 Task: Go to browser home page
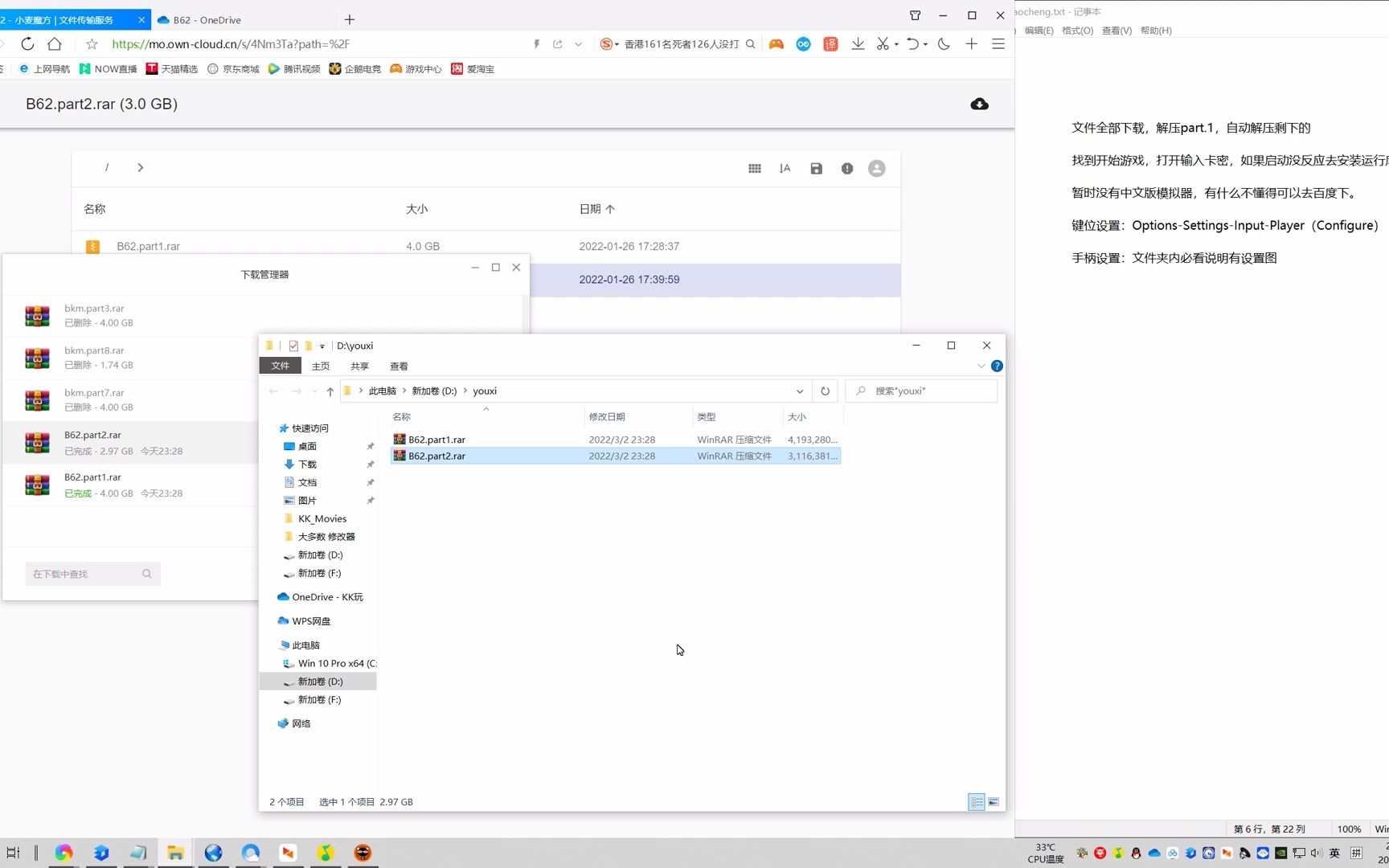coord(55,44)
